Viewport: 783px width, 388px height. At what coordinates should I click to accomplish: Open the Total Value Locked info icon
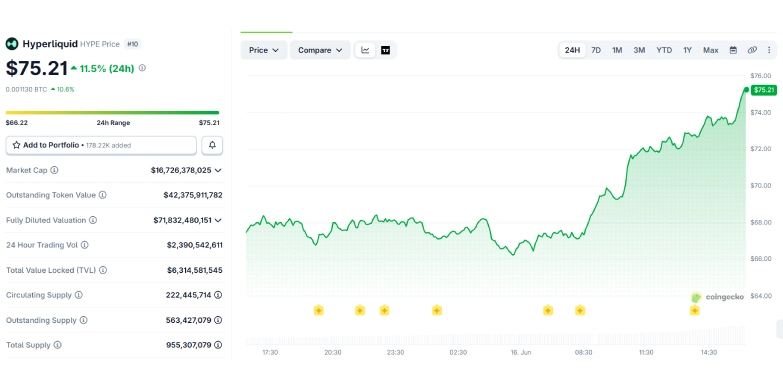pos(103,270)
